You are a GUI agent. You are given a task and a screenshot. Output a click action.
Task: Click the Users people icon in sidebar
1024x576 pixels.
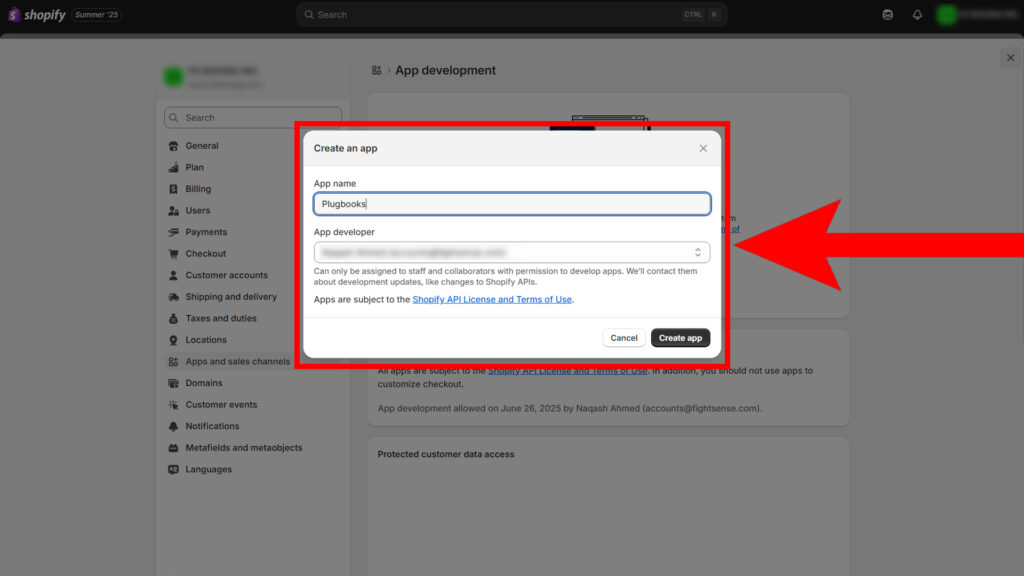point(173,210)
